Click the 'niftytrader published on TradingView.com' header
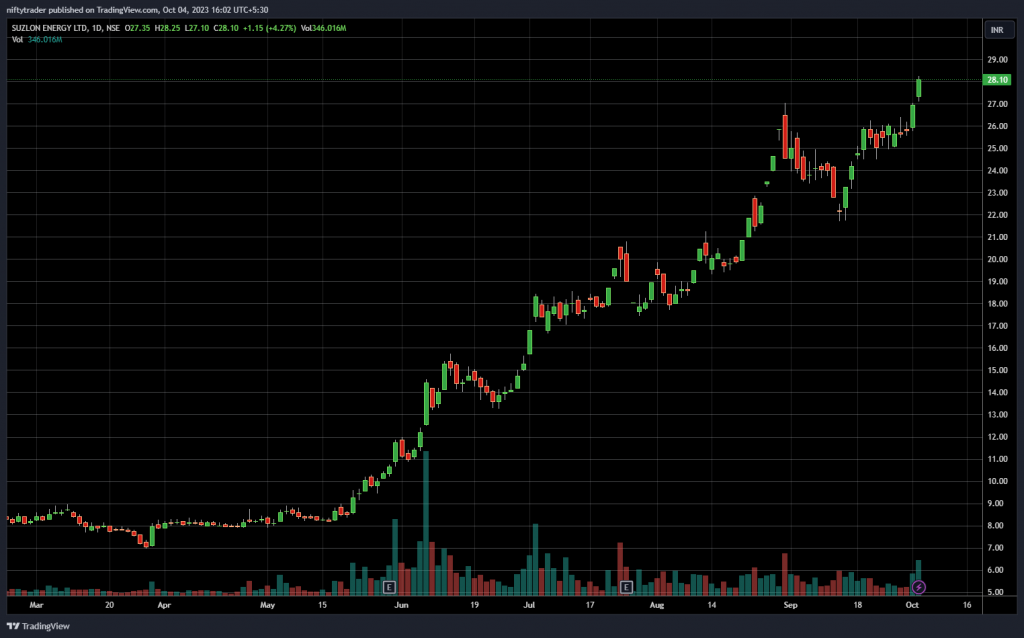This screenshot has width=1024, height=638. pos(82,10)
